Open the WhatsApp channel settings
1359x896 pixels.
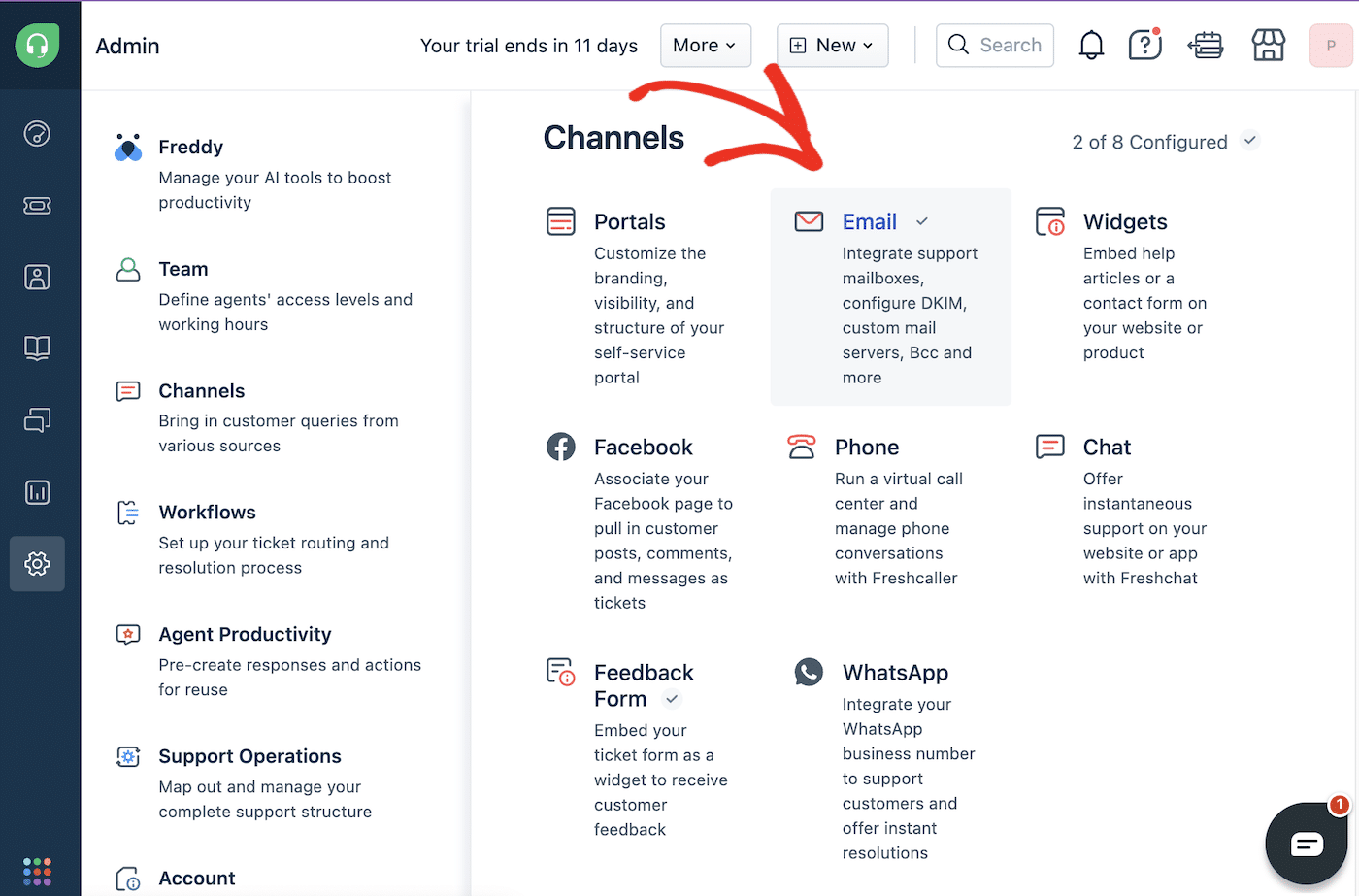coord(896,672)
